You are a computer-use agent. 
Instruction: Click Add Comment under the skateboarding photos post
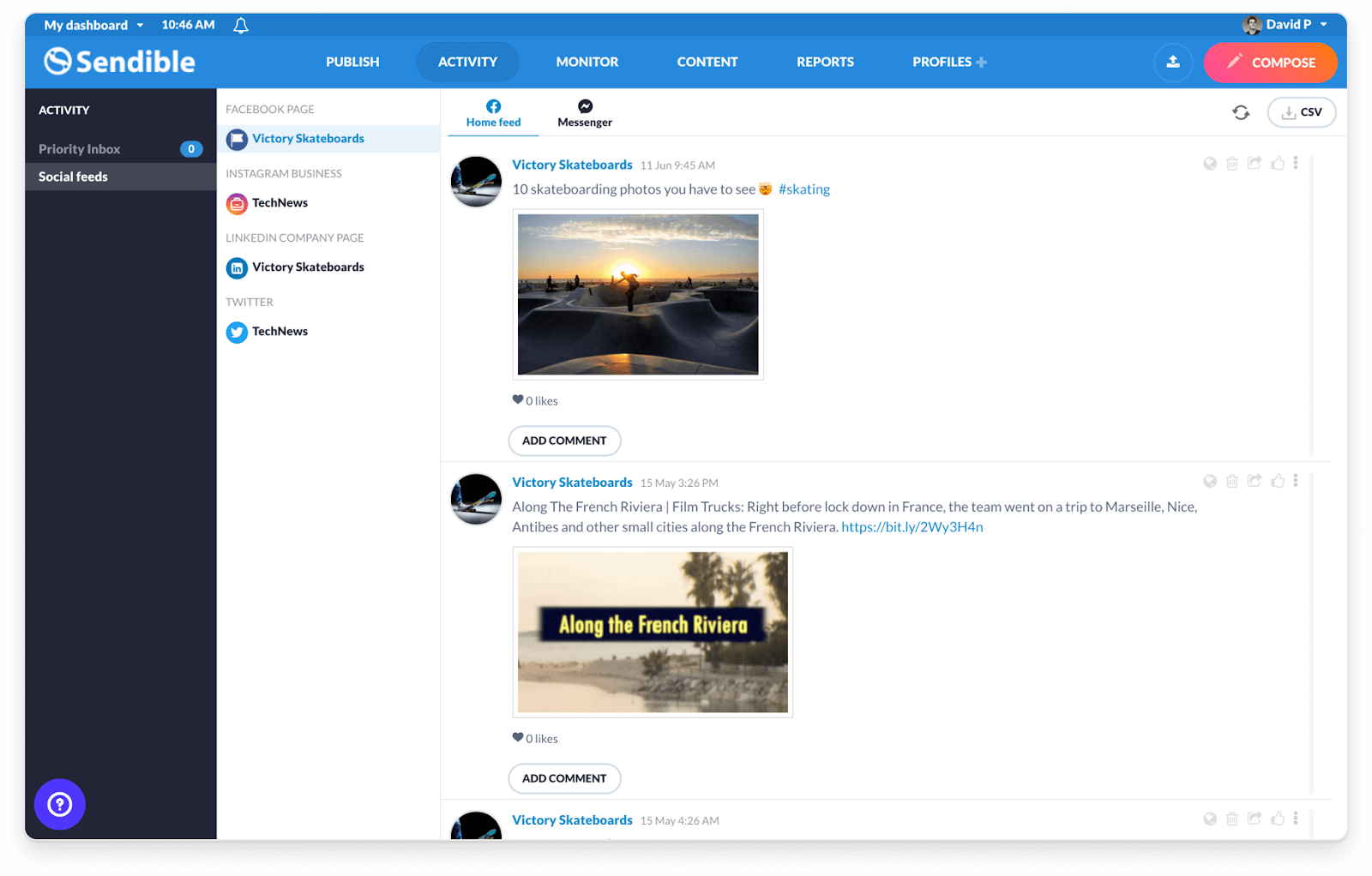[x=564, y=440]
